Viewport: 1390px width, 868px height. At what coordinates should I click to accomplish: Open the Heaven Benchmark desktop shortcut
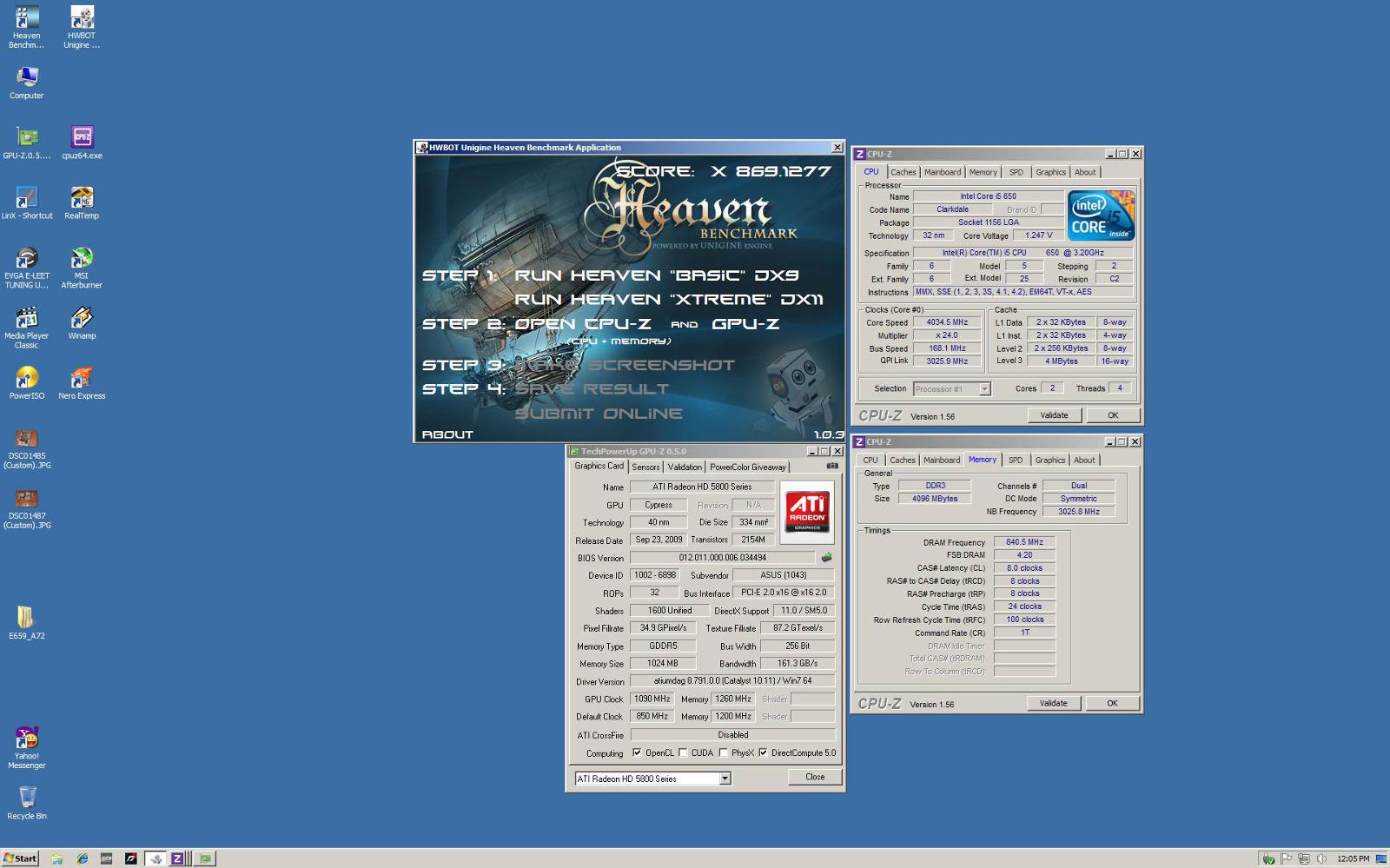(x=26, y=27)
